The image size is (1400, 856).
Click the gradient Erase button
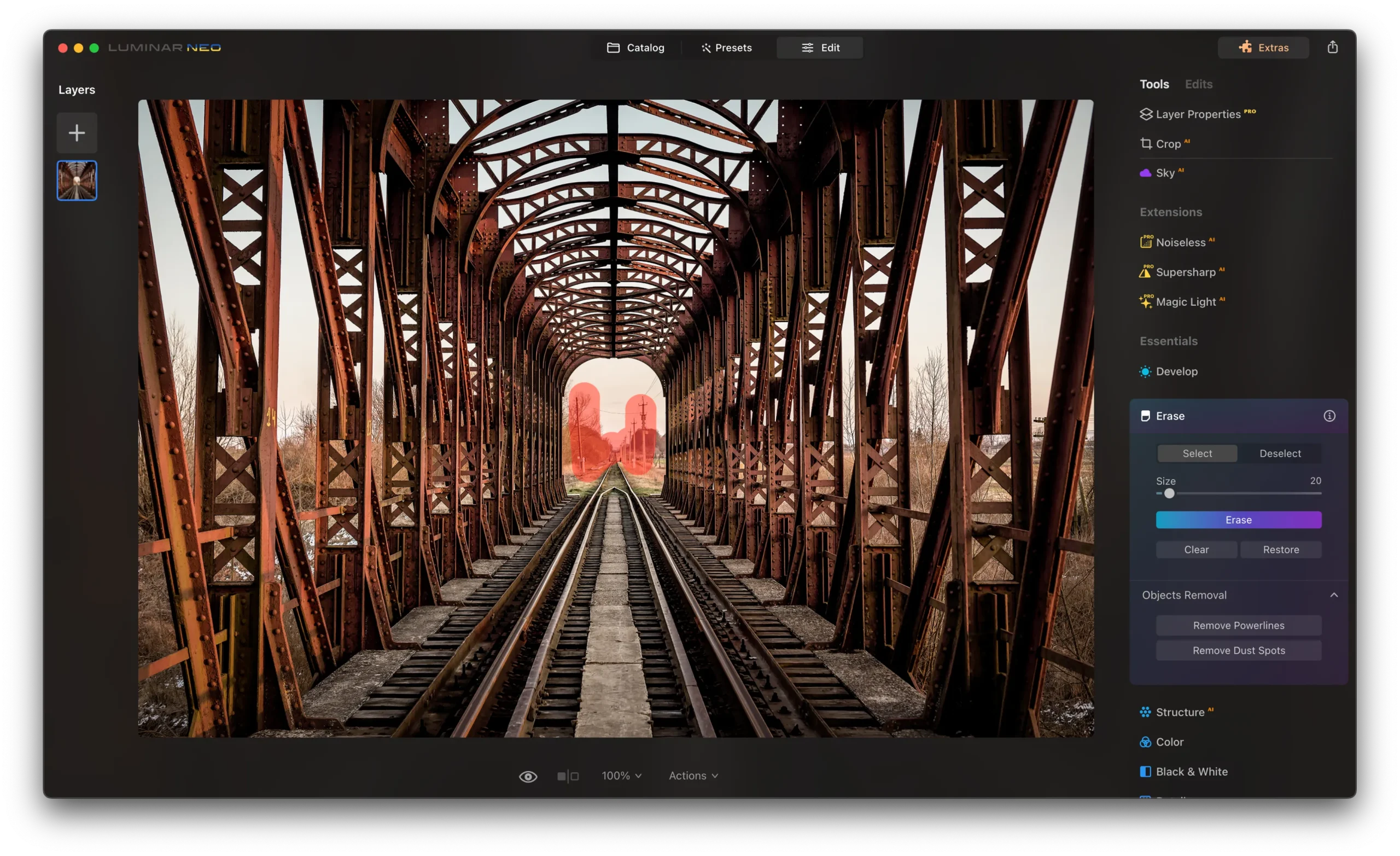click(x=1238, y=520)
